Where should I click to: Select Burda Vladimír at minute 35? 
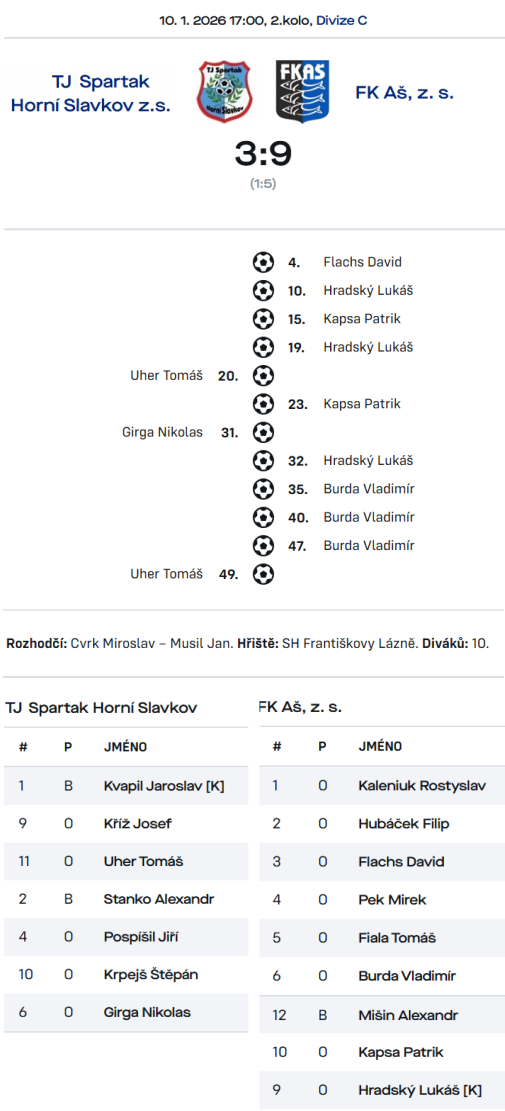[x=369, y=489]
